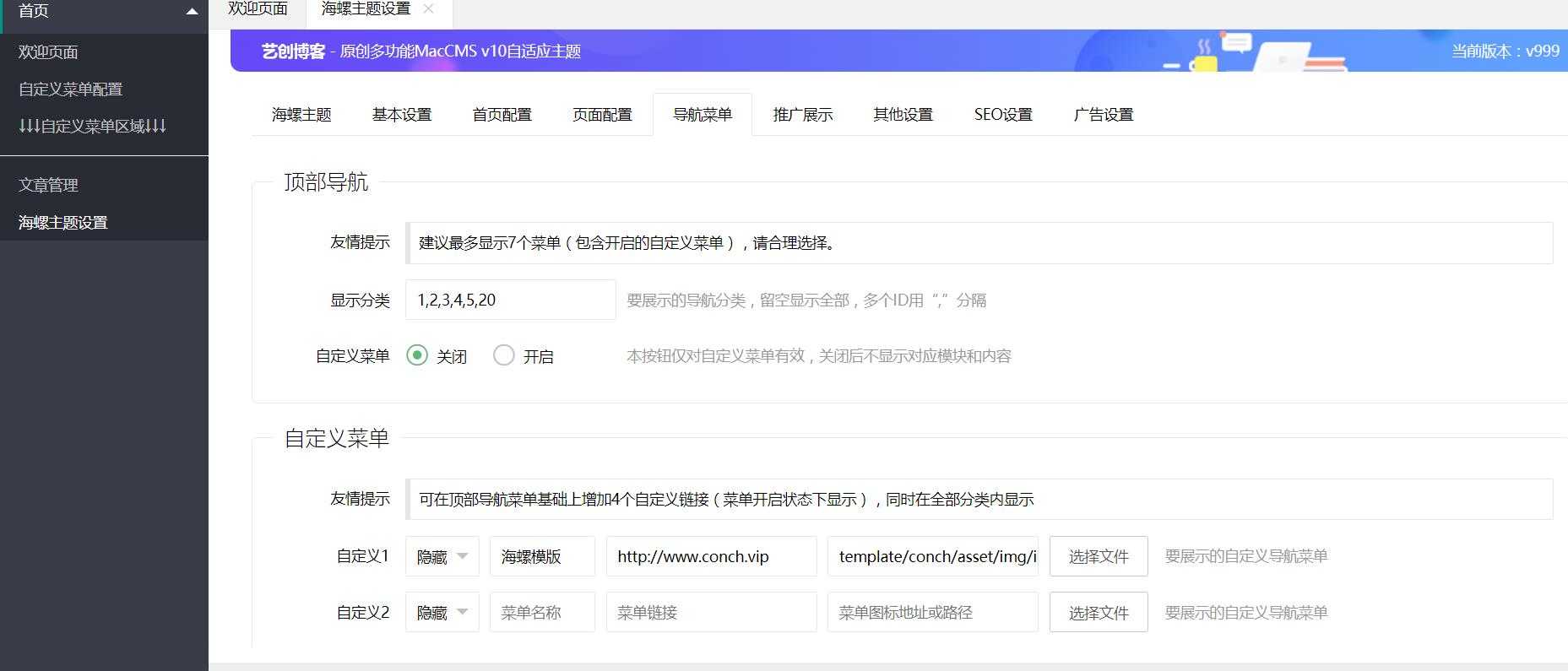This screenshot has width=1568, height=671.
Task: Click the 自定义2 菜单名称 field
Action: 542,612
